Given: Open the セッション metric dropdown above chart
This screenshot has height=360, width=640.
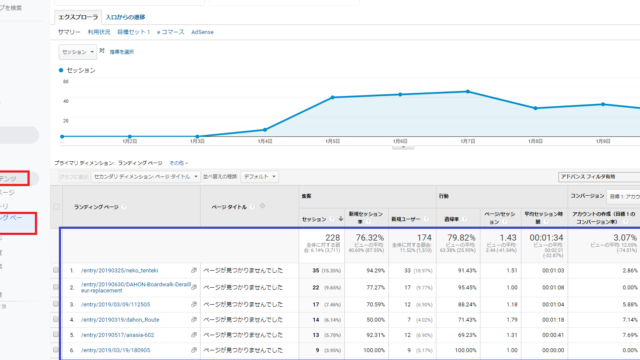Looking at the screenshot, I should pos(78,52).
